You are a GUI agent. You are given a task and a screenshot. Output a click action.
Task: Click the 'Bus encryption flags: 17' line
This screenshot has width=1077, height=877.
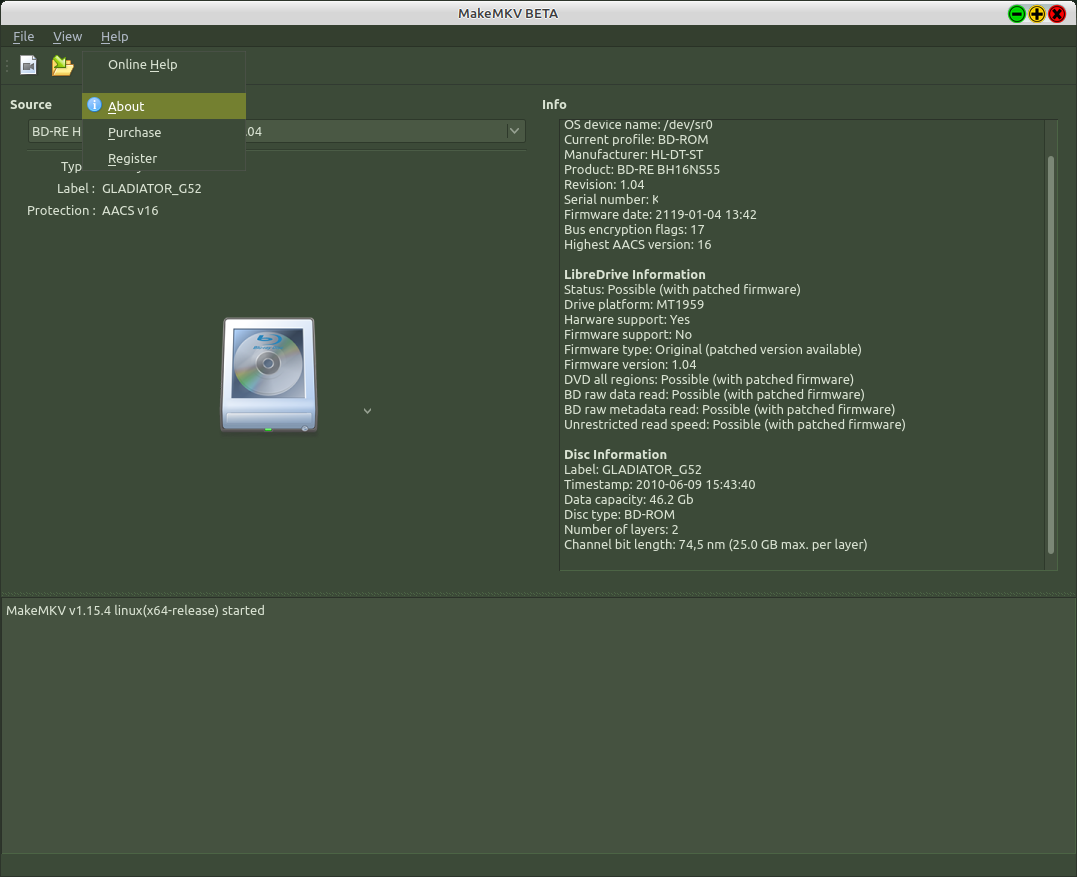tap(634, 229)
